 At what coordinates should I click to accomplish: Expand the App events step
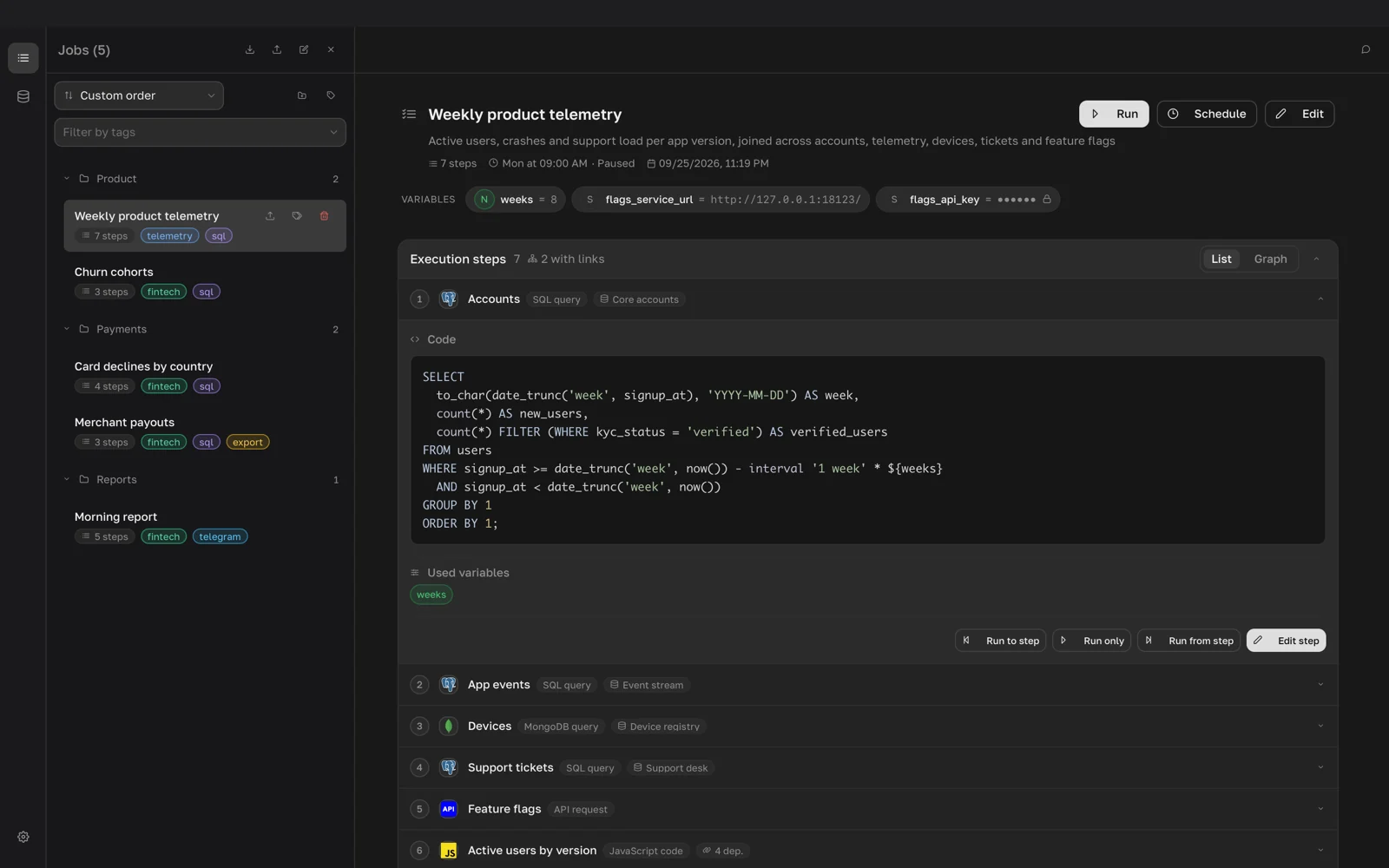pos(1320,685)
